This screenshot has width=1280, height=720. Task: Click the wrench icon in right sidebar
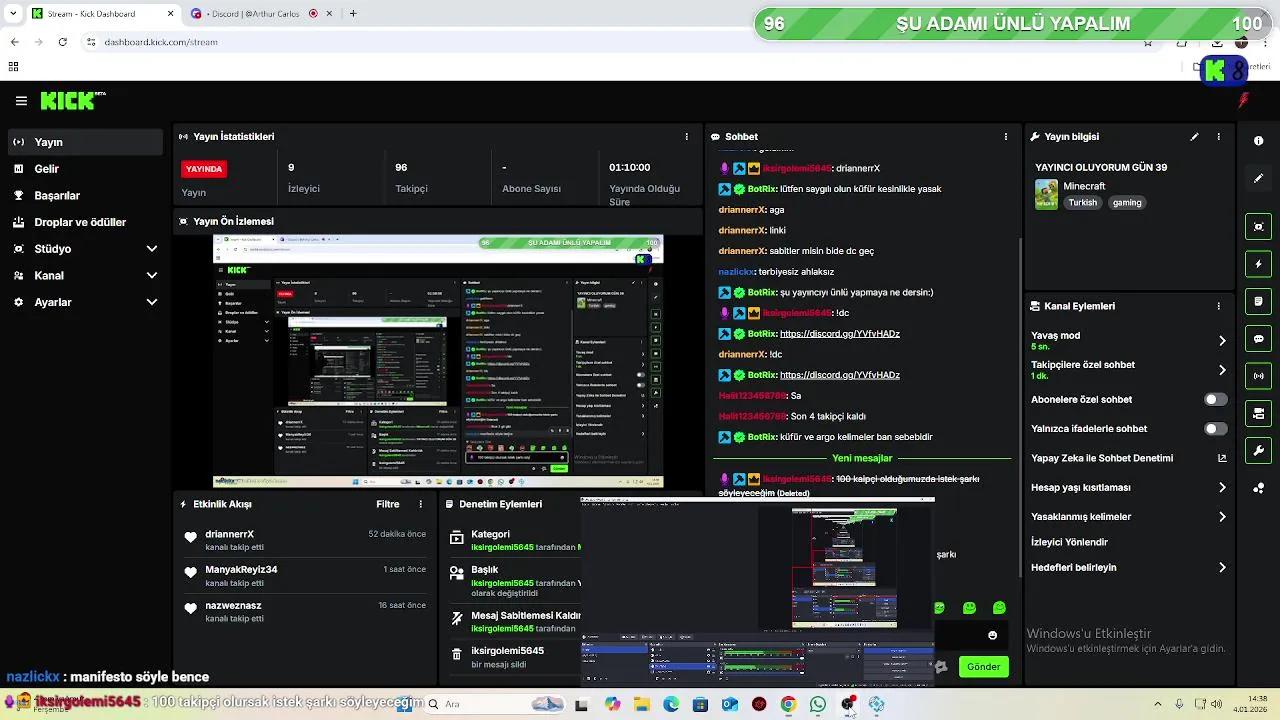coord(1258,451)
